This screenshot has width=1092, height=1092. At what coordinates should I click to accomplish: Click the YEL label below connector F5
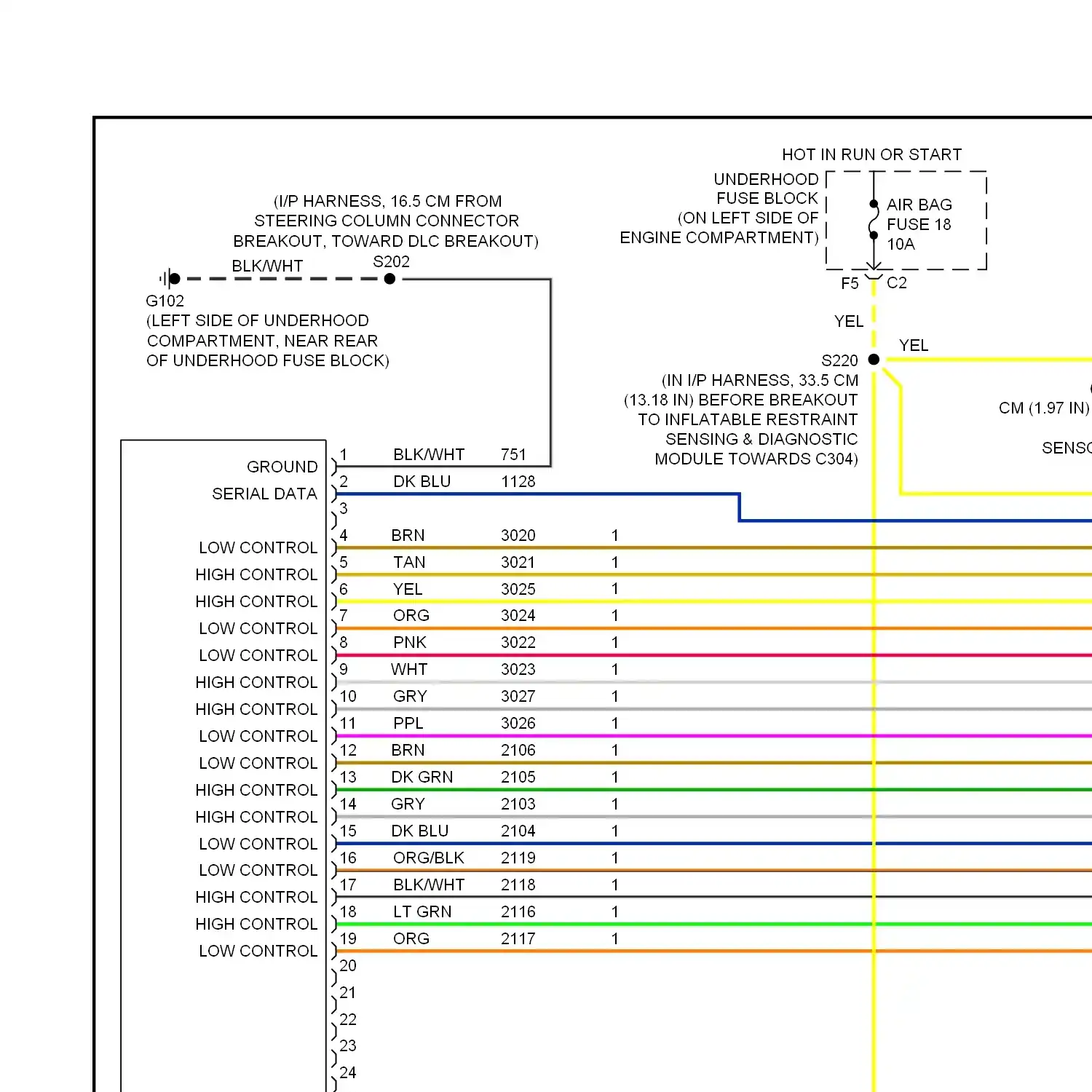849,321
